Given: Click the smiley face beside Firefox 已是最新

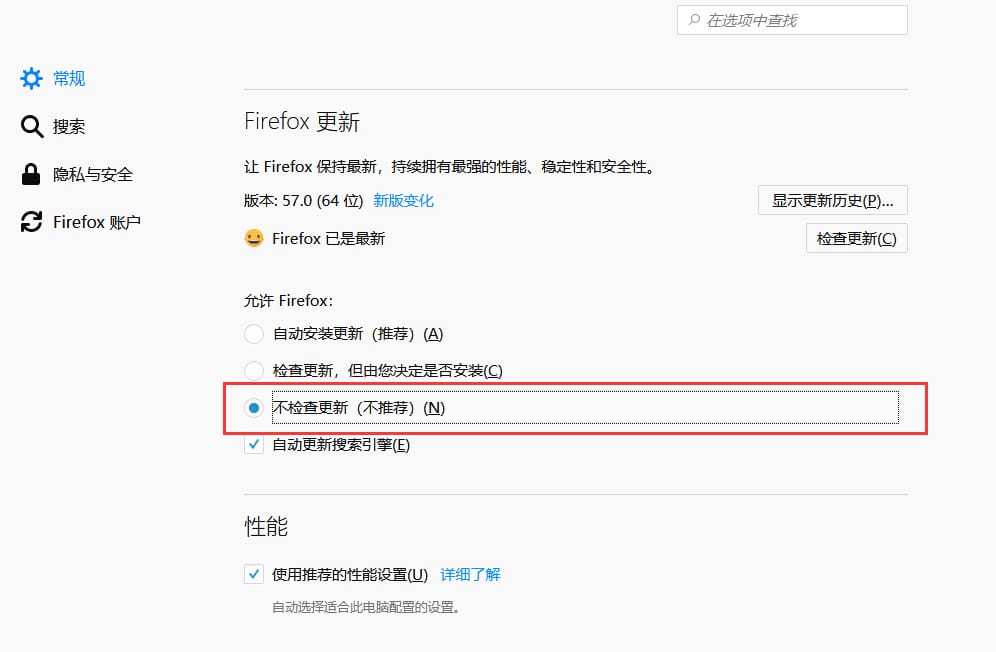Looking at the screenshot, I should click(x=255, y=238).
